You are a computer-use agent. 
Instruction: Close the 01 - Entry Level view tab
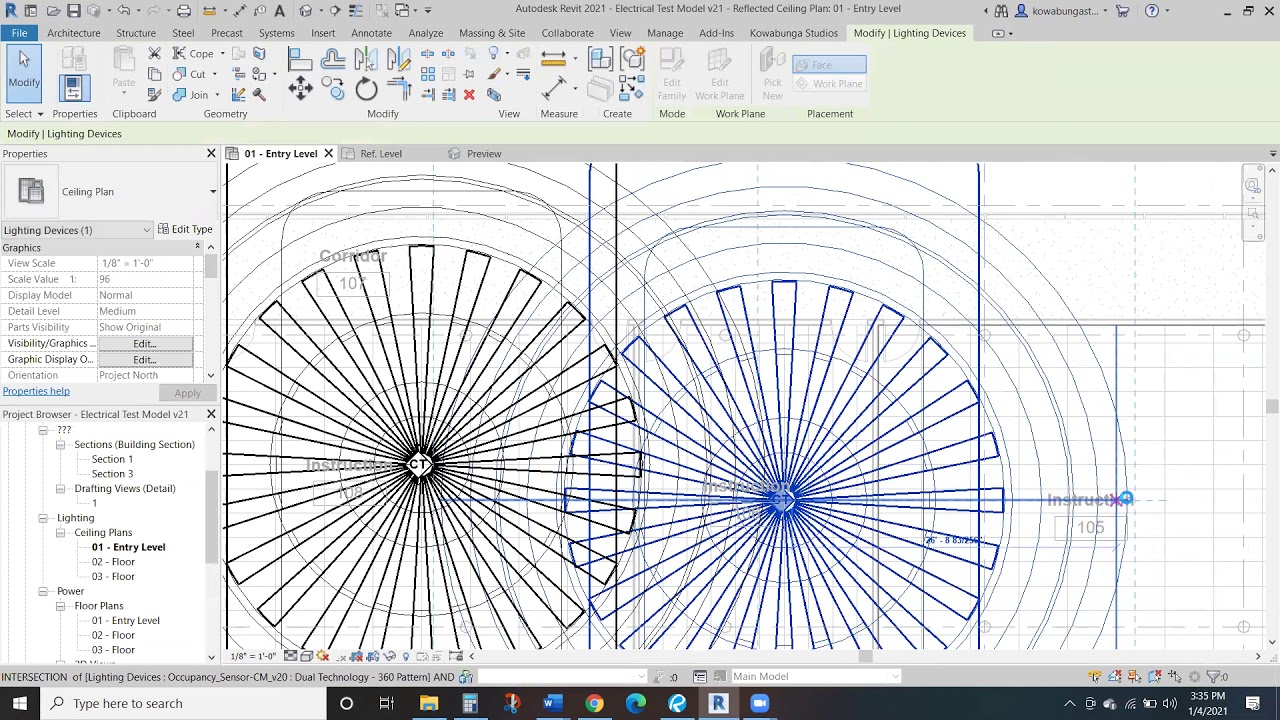point(328,154)
